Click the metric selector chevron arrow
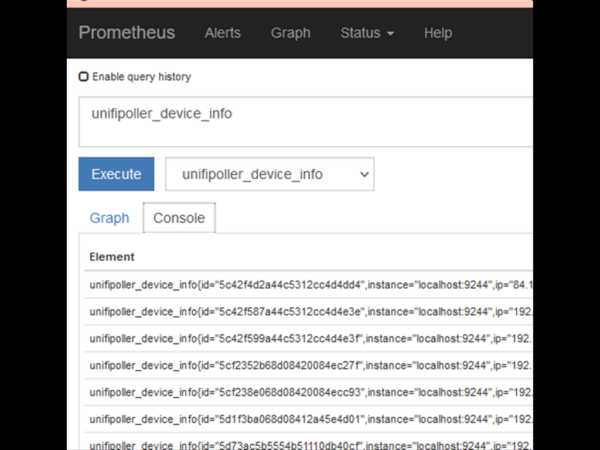The height and width of the screenshot is (450, 600). coord(364,174)
